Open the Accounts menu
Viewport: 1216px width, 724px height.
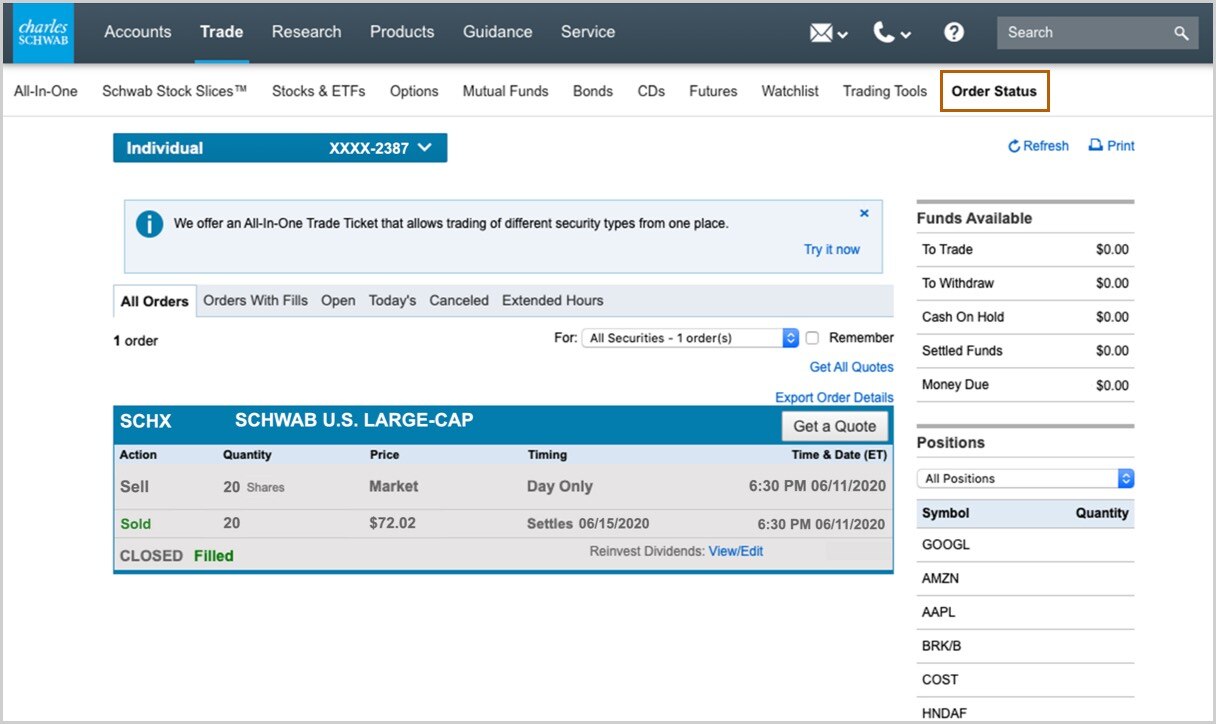138,32
